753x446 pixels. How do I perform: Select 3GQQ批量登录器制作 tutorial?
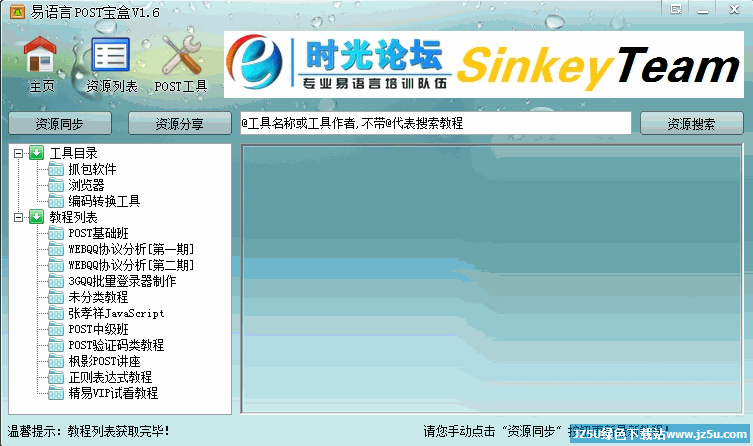coord(122,281)
